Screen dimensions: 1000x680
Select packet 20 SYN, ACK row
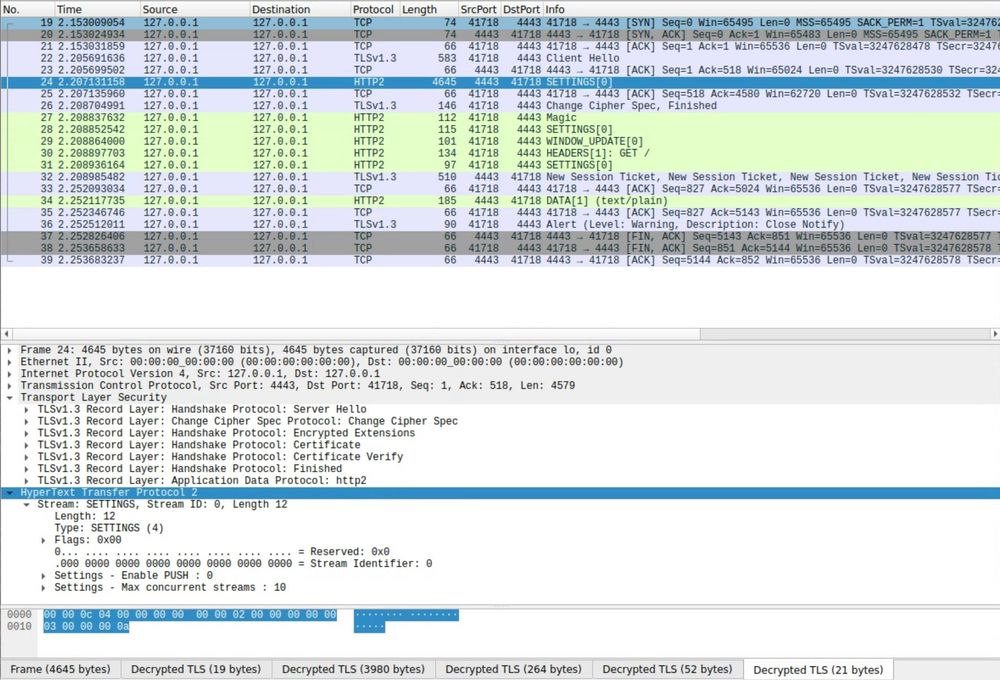(500, 34)
